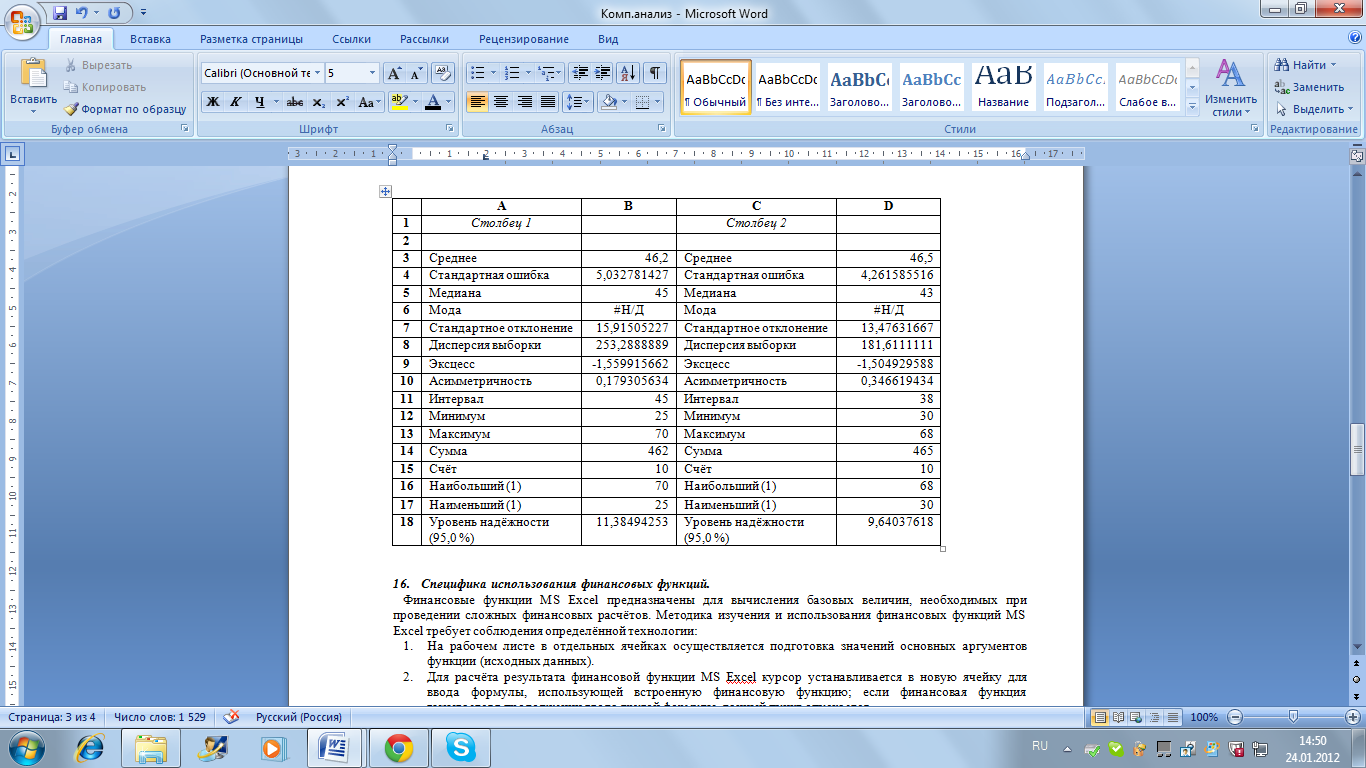Viewport: 1366px width, 768px height.
Task: Copy selection with Копировать
Action: pyautogui.click(x=105, y=87)
